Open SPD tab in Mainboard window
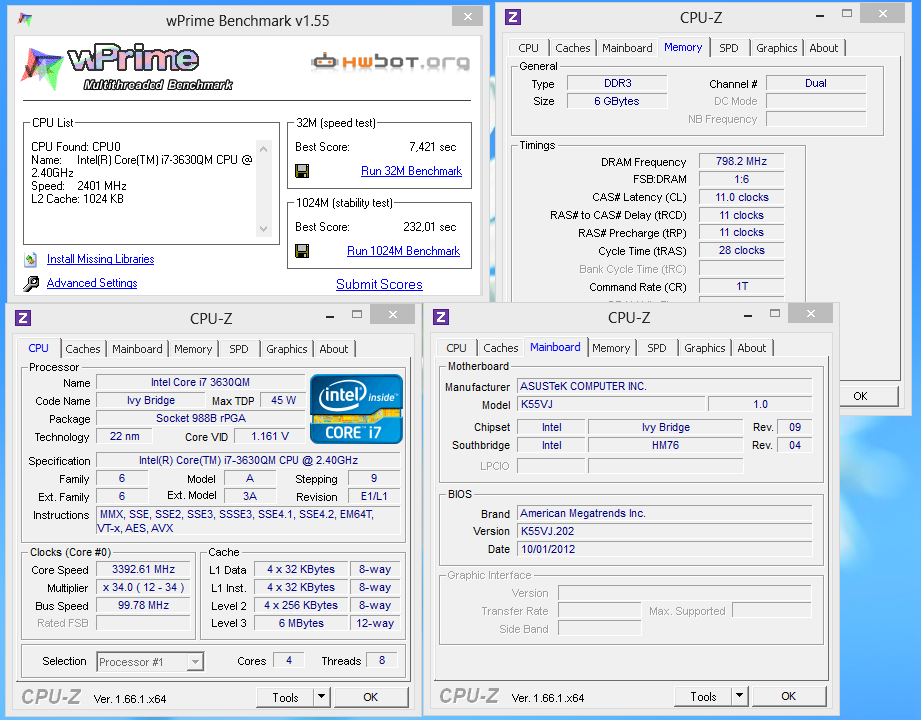The height and width of the screenshot is (720, 921). (x=657, y=348)
